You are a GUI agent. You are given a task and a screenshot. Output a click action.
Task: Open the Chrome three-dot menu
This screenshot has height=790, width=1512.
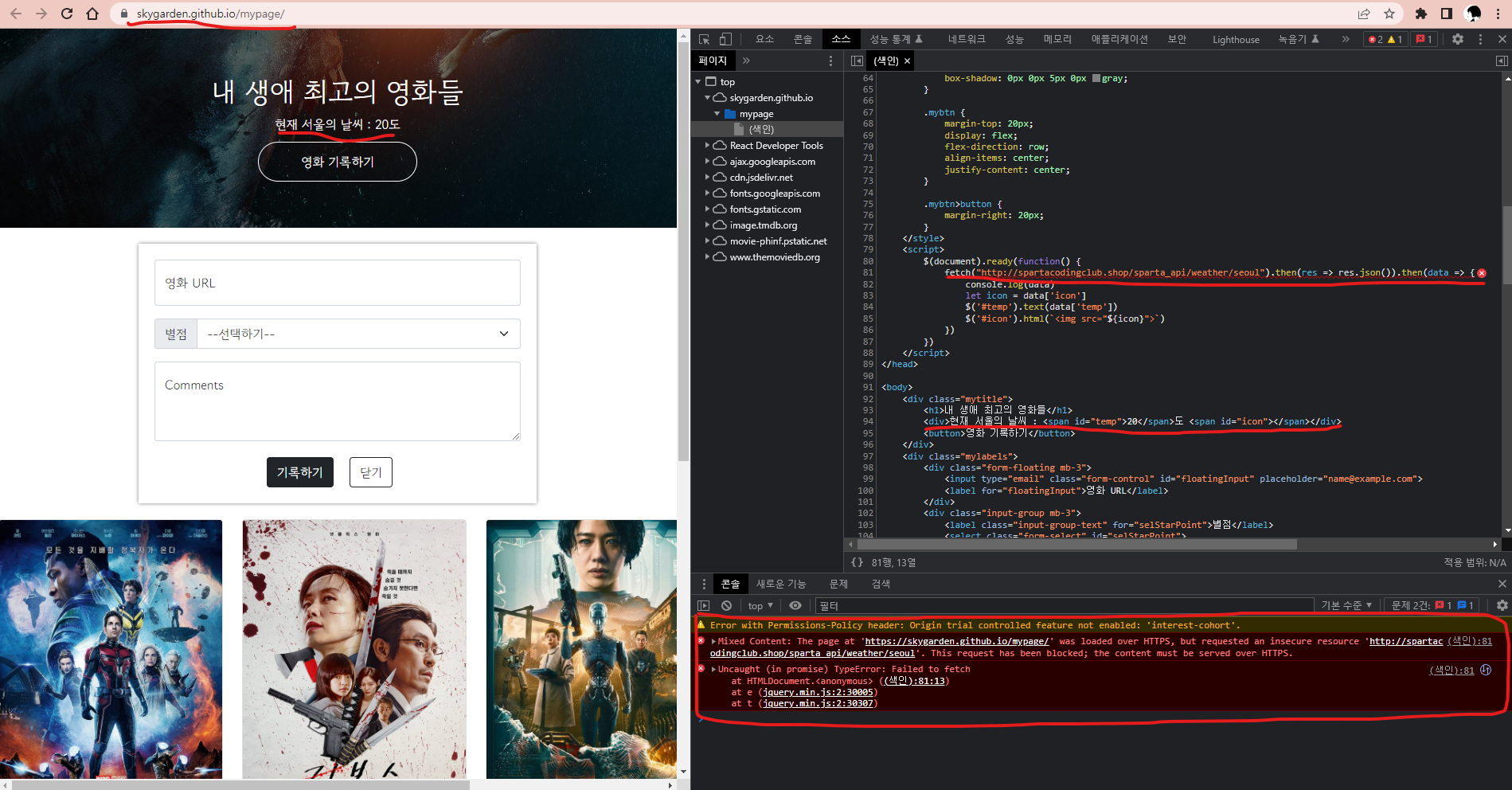[1498, 14]
